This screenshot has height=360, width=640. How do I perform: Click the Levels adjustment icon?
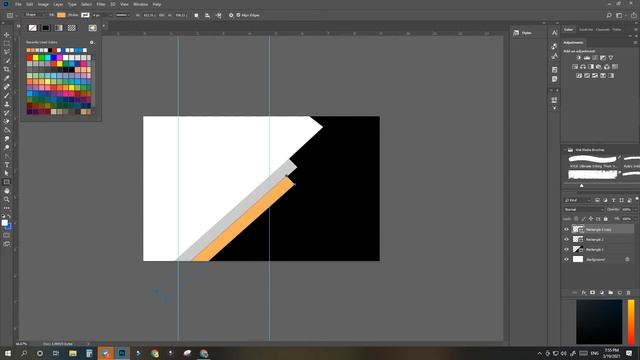tap(587, 58)
